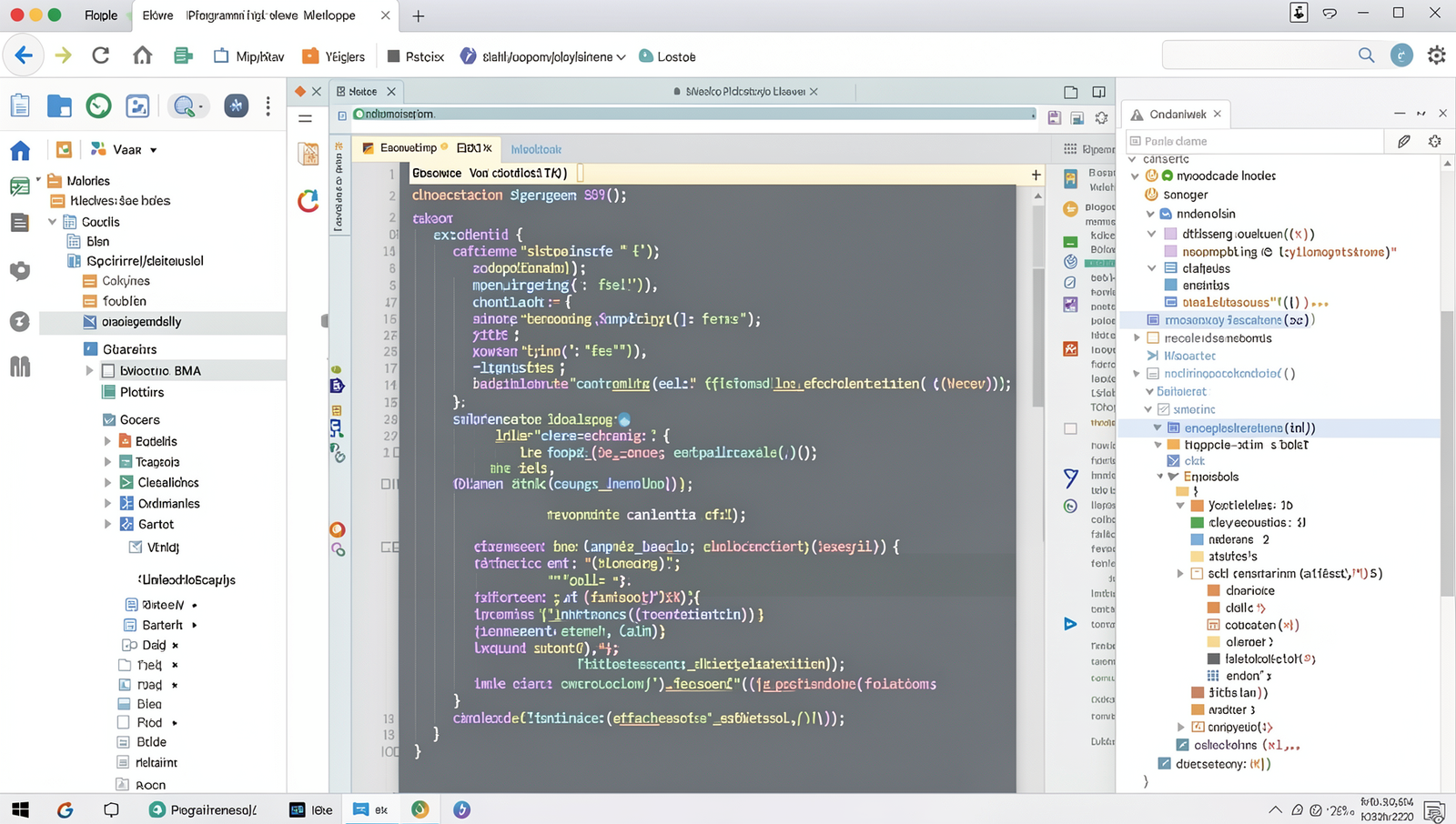Image resolution: width=1456 pixels, height=824 pixels.
Task: Click the split-window icon at editor tab bar
Action: (1099, 92)
